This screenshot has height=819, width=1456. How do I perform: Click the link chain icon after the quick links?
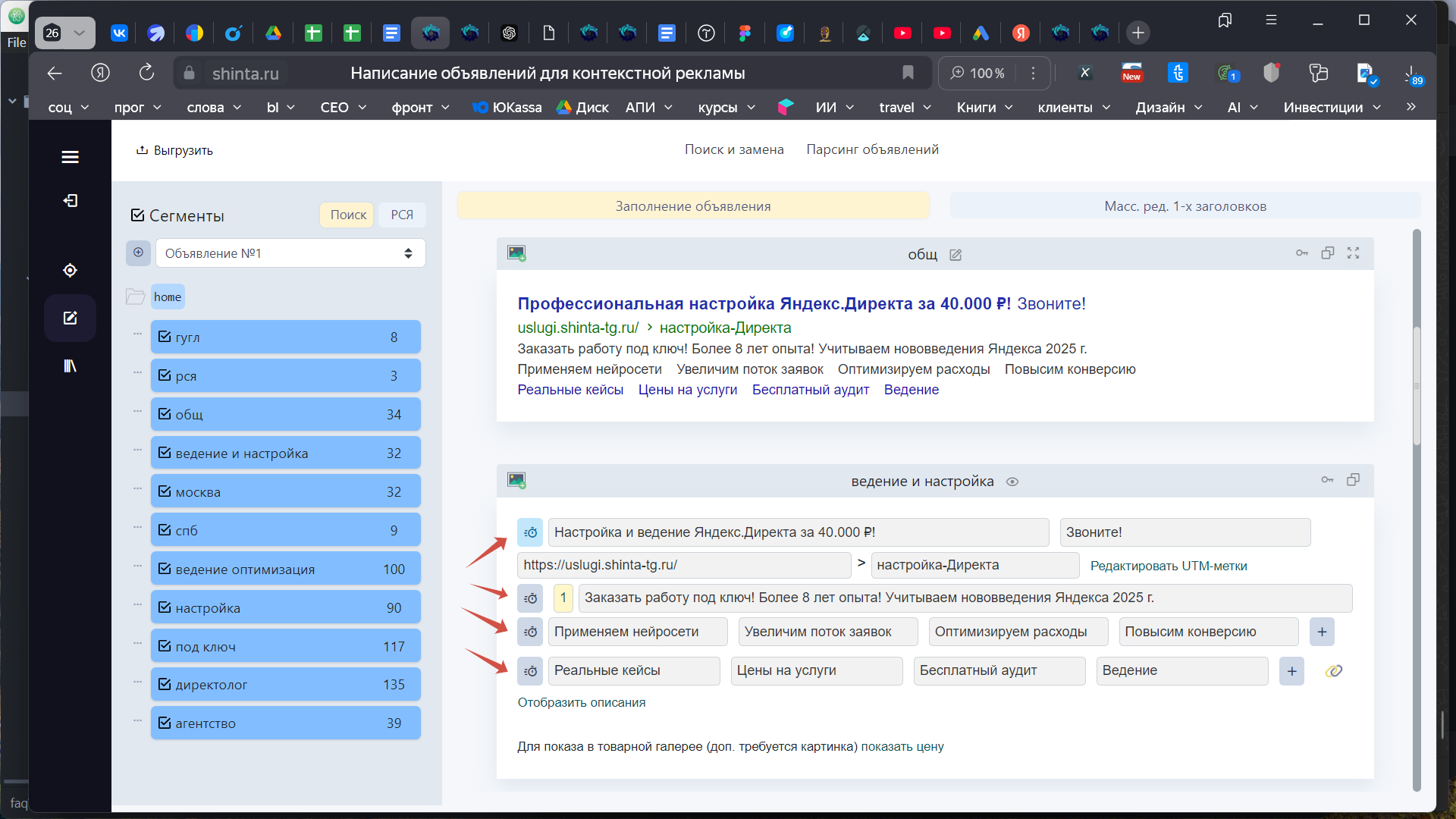[x=1334, y=671]
